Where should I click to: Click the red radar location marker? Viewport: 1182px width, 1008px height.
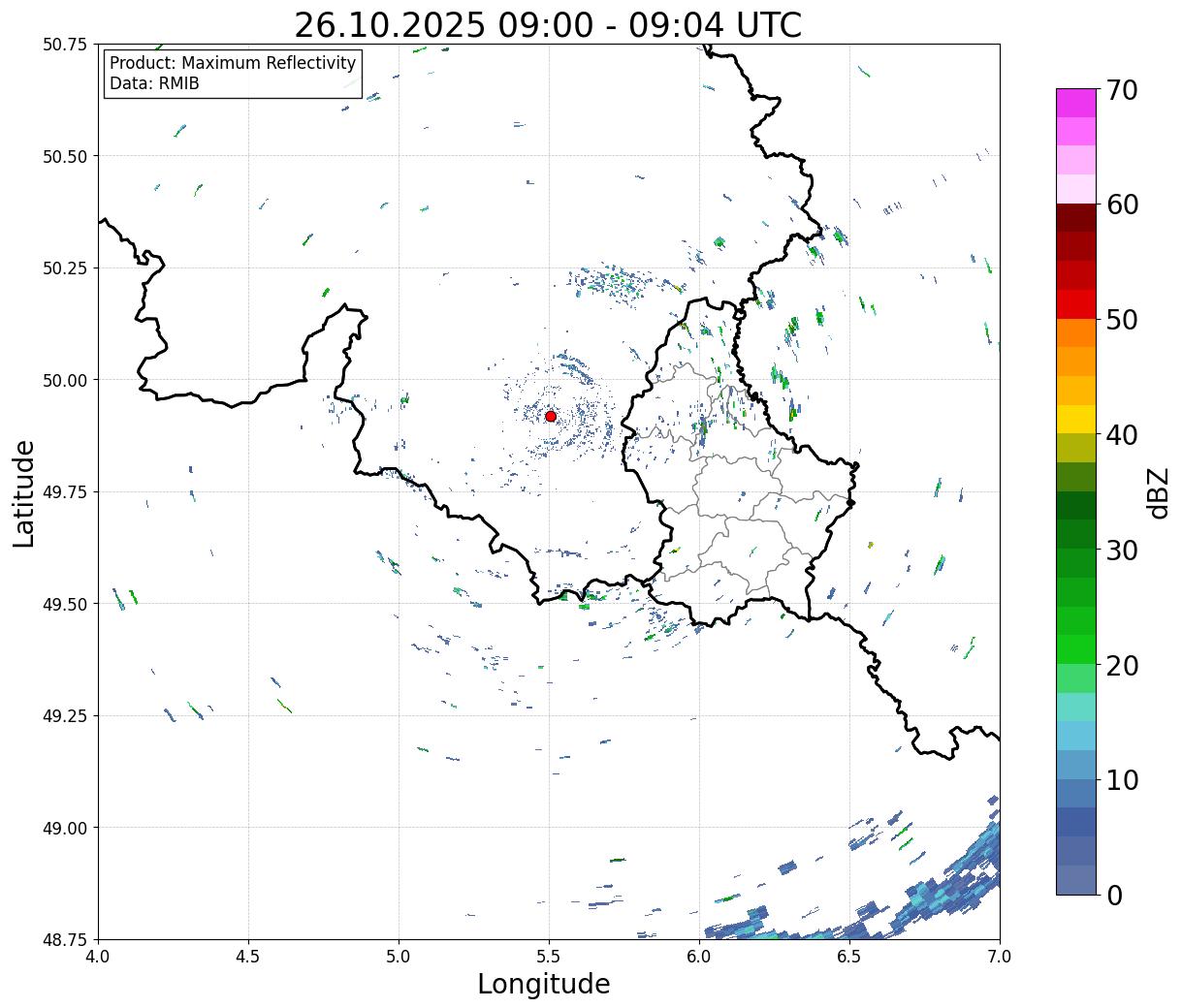tap(551, 416)
